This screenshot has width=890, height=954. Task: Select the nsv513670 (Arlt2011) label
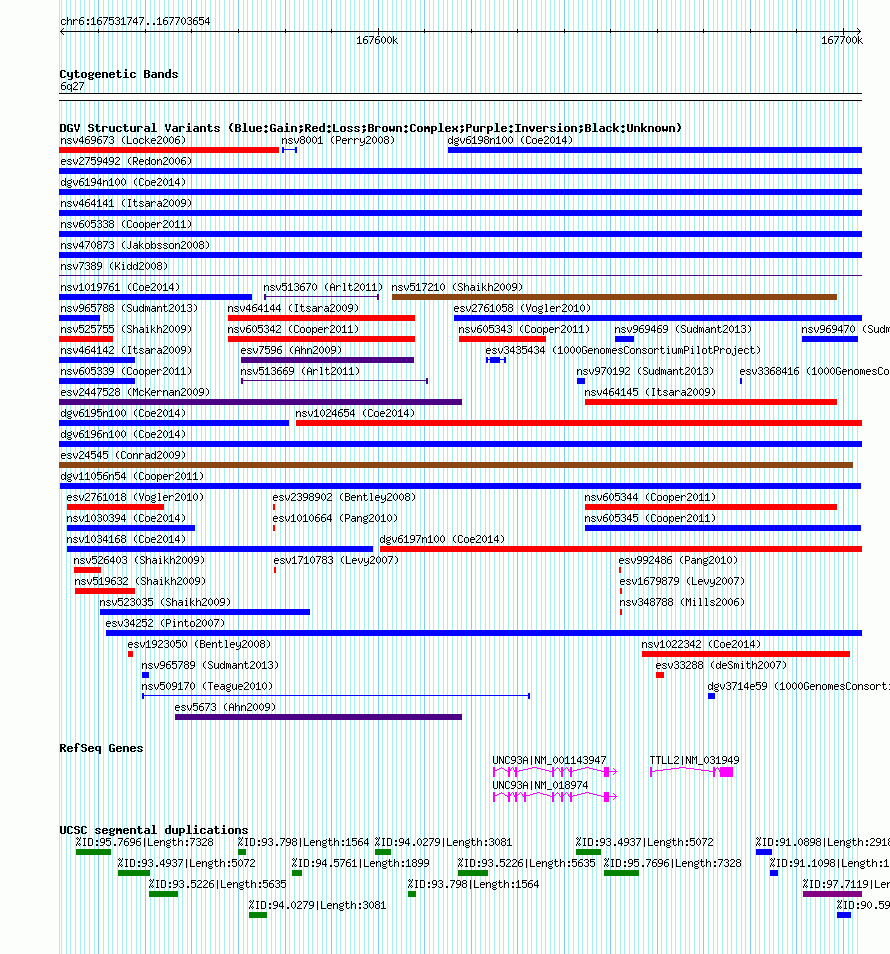(x=323, y=287)
